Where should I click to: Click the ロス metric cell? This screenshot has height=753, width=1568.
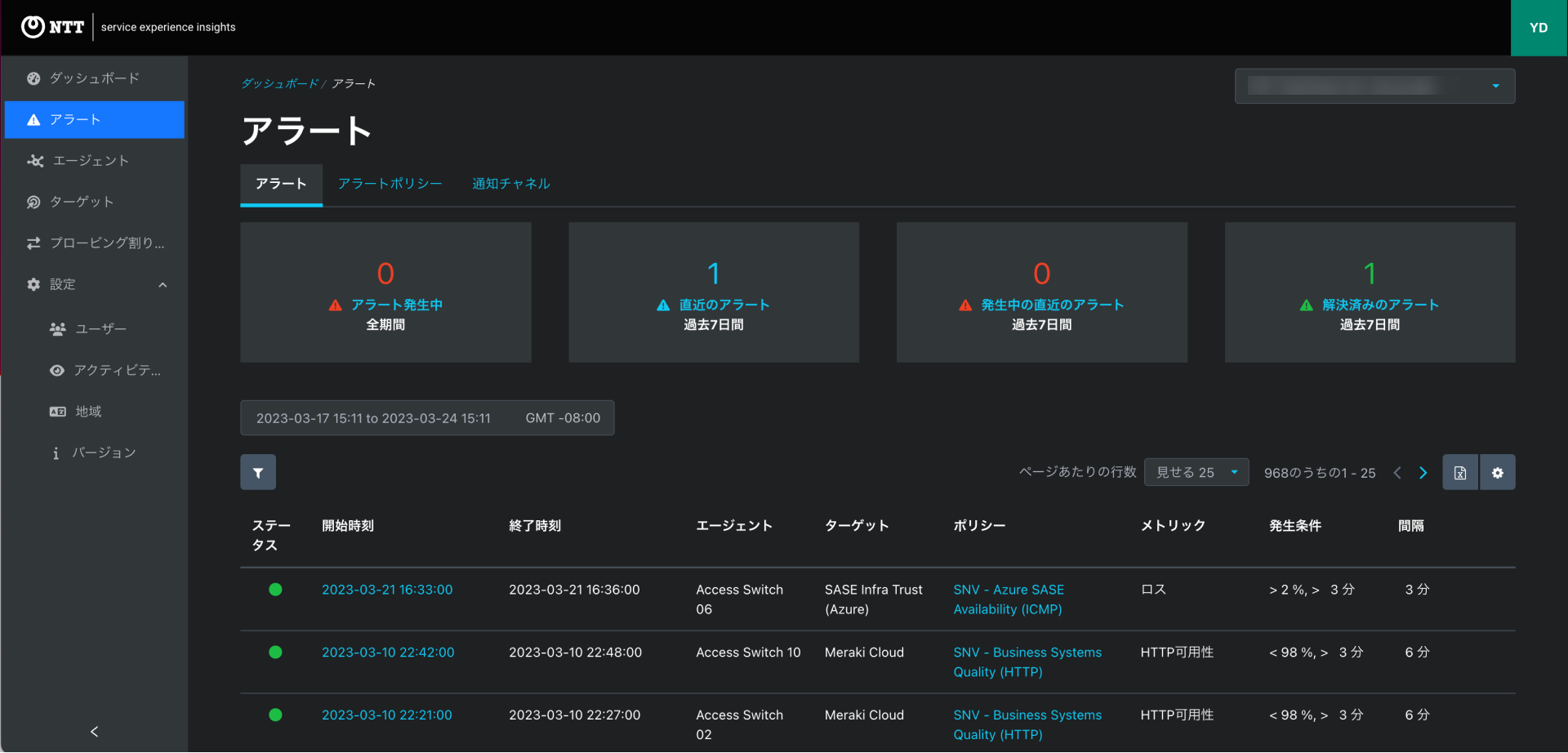(1153, 590)
